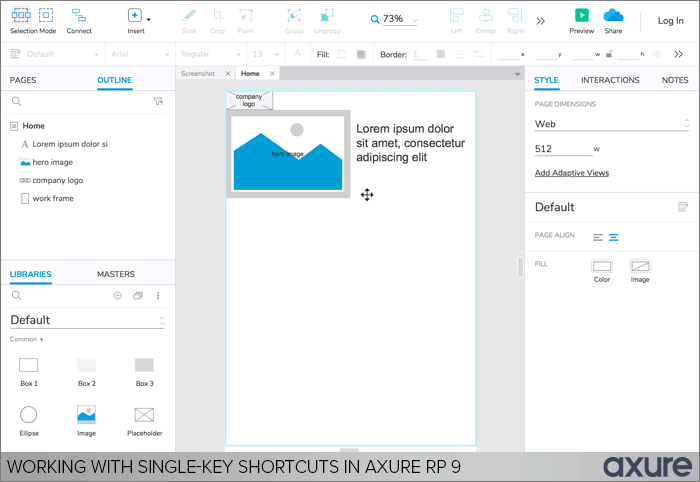Click the Share cloud icon
This screenshot has height=482, width=700.
(x=613, y=16)
